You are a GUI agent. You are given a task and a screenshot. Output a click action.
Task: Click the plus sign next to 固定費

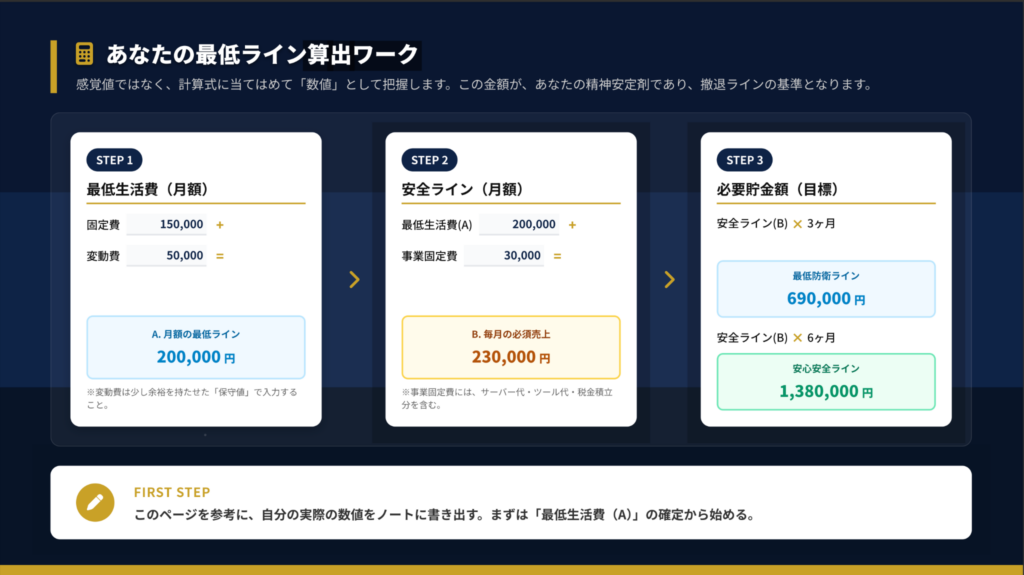(x=220, y=224)
